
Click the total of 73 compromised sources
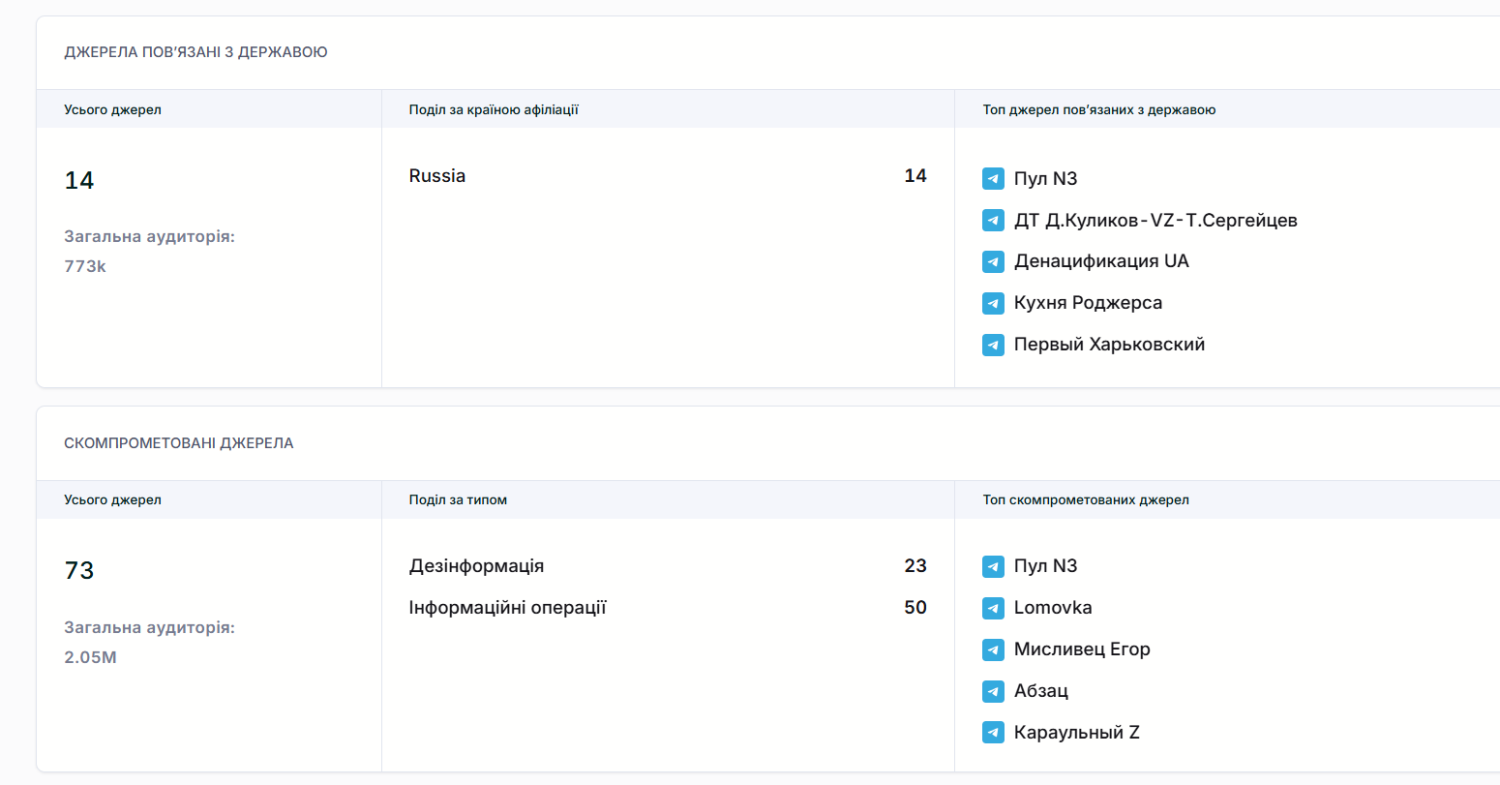79,571
